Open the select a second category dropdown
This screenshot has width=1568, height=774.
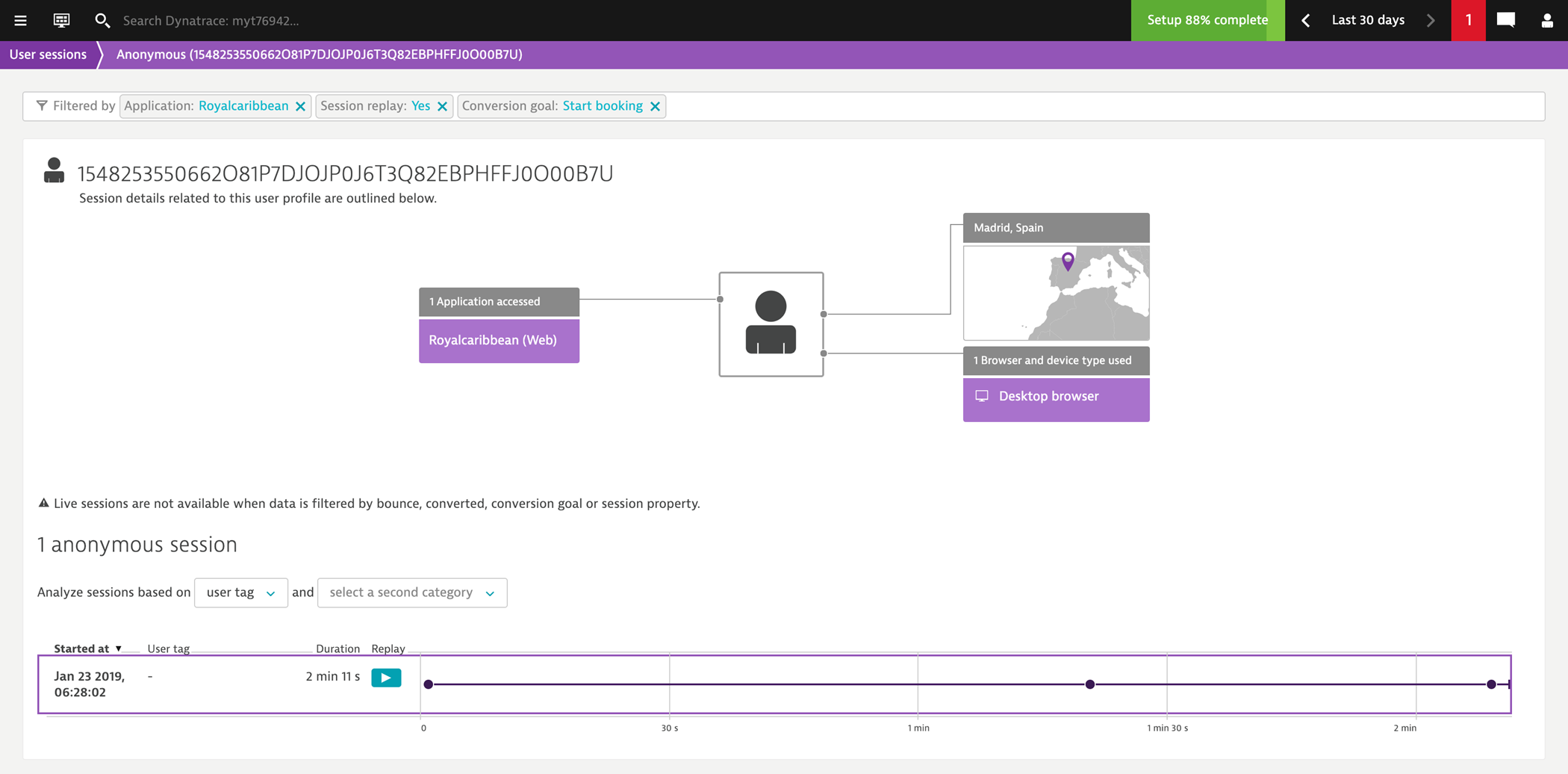pos(411,592)
